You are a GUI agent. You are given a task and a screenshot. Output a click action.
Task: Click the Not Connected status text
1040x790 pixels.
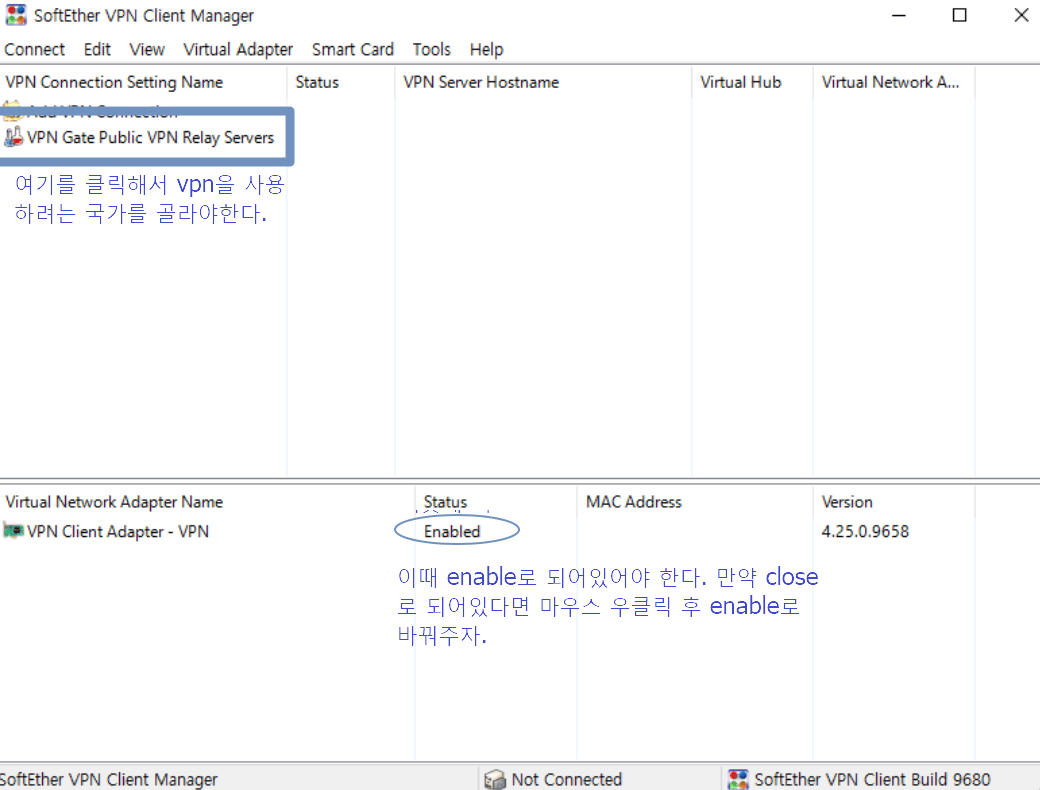[x=566, y=779]
